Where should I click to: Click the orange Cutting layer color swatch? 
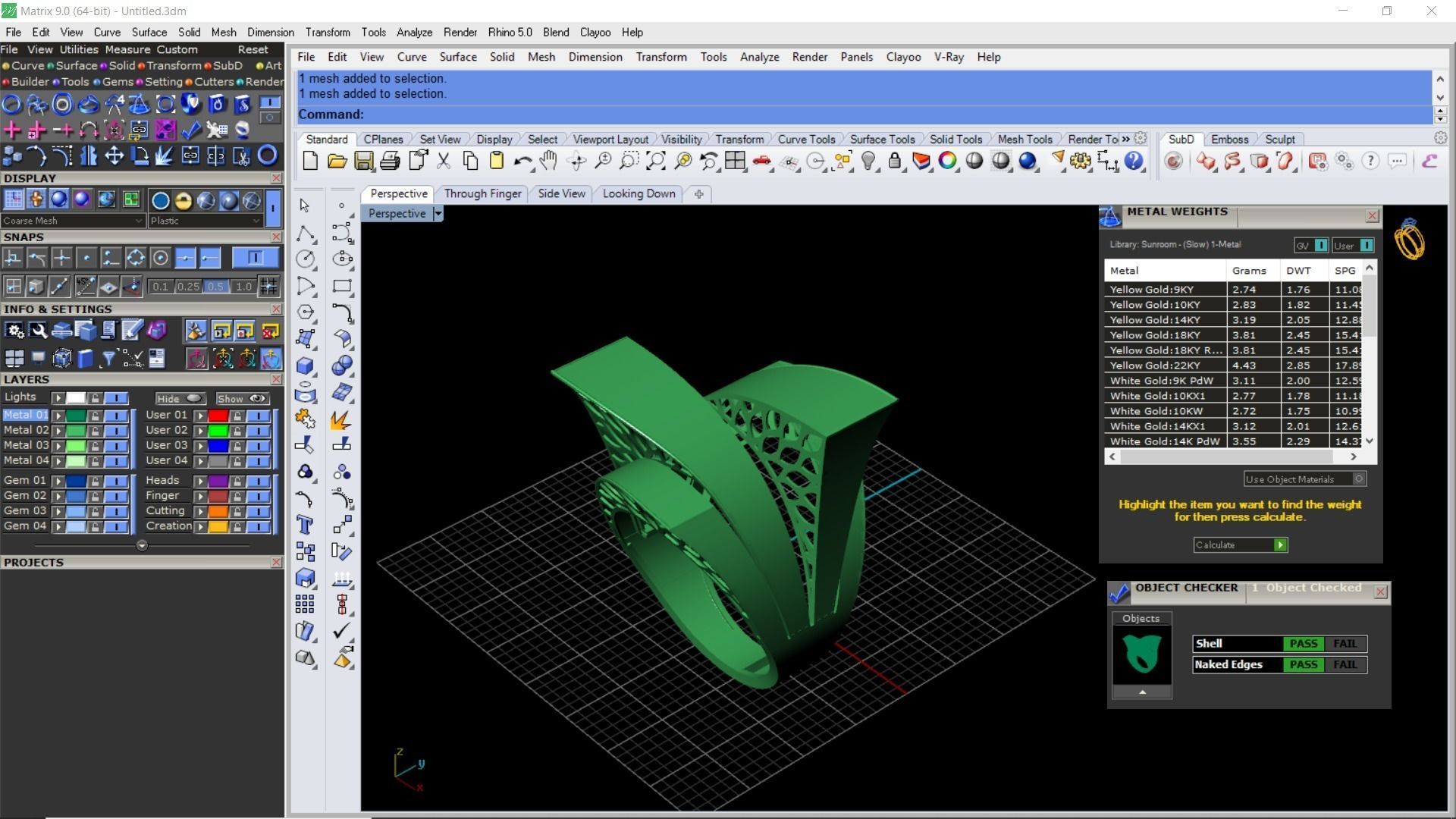tap(218, 511)
